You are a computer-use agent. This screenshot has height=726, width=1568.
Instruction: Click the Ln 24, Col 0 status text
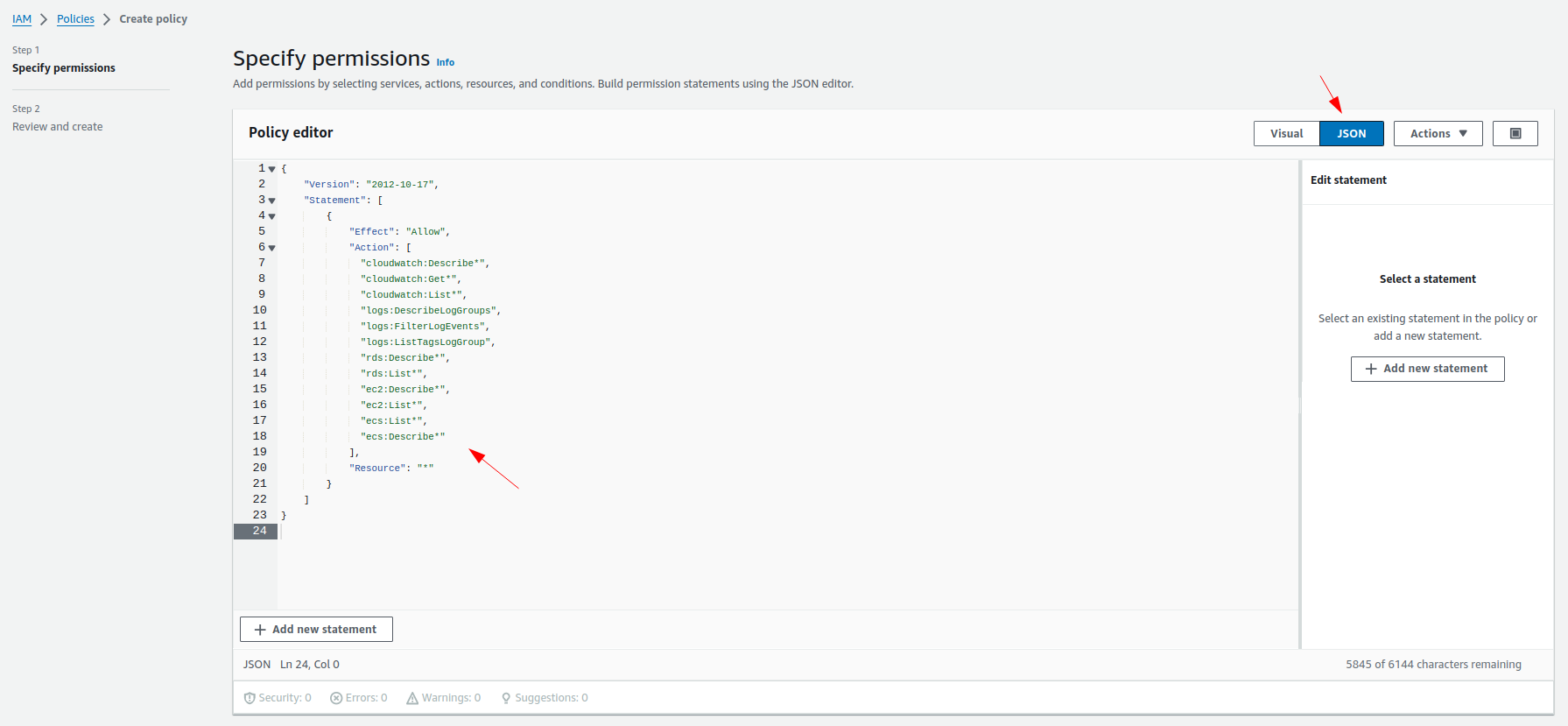point(310,665)
